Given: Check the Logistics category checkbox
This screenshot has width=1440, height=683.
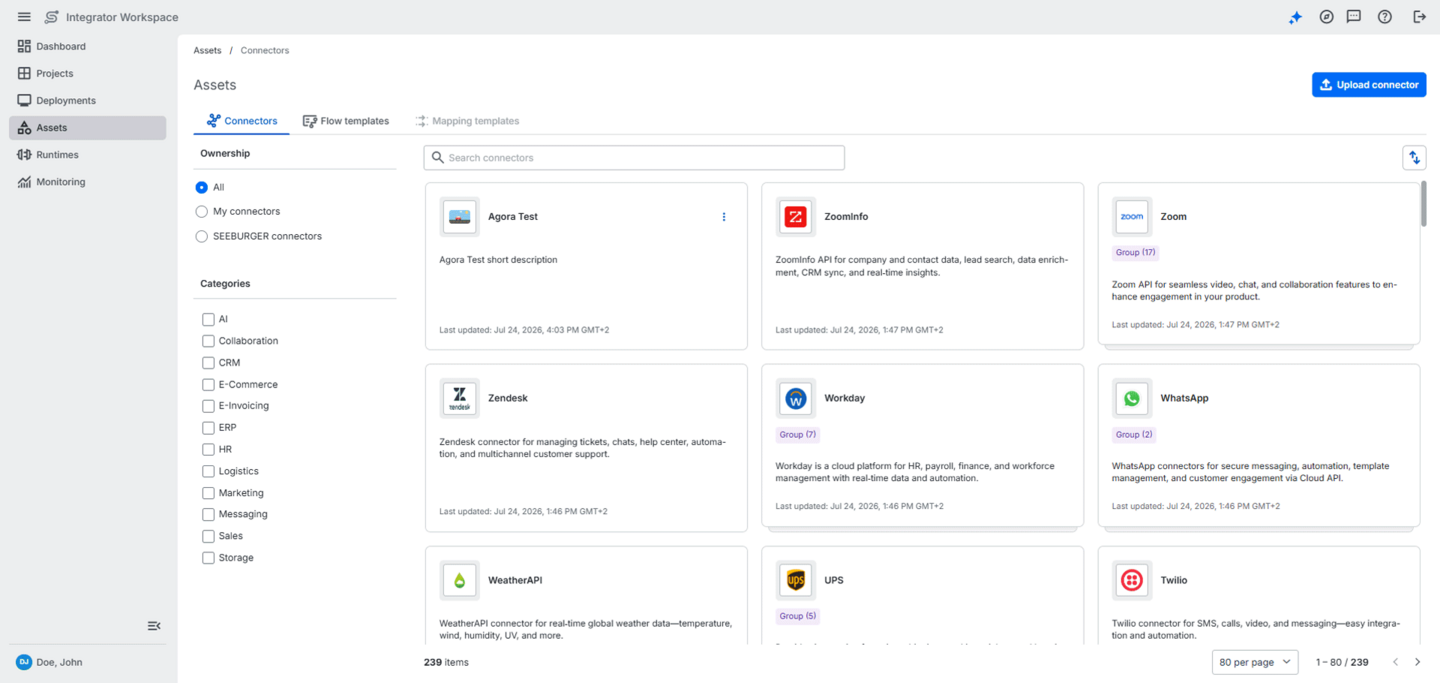Looking at the screenshot, I should pos(208,471).
